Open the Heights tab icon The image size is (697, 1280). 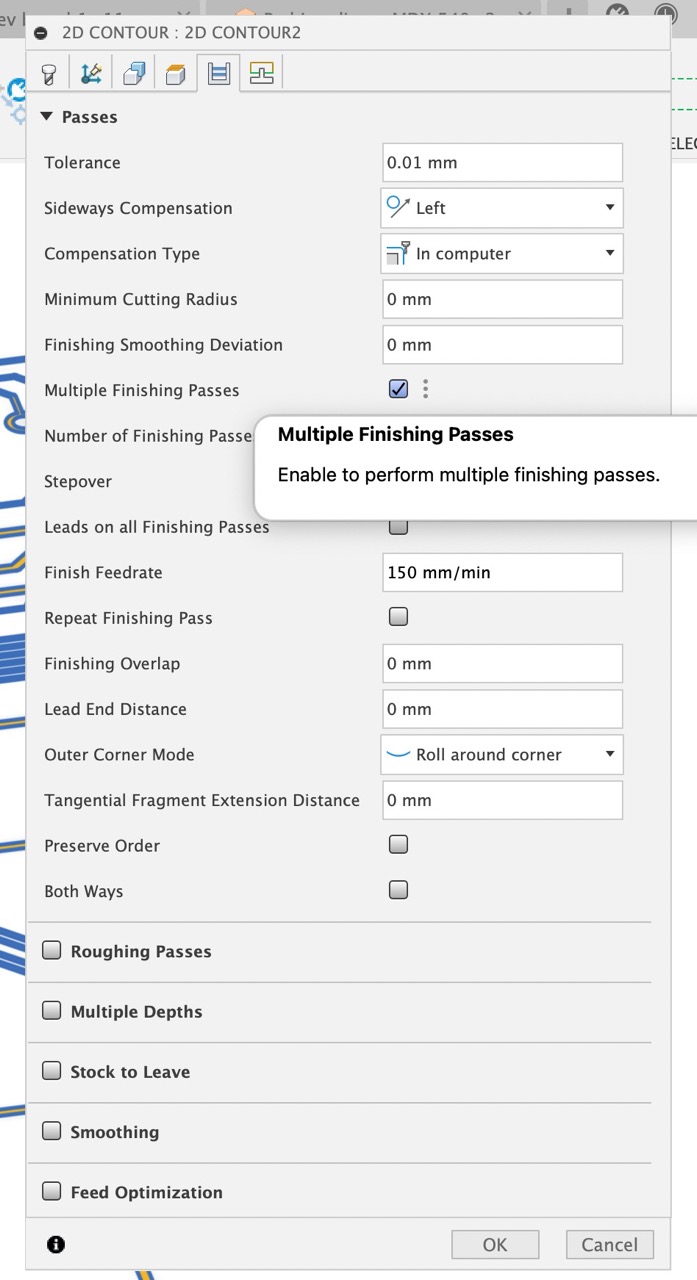[x=134, y=73]
